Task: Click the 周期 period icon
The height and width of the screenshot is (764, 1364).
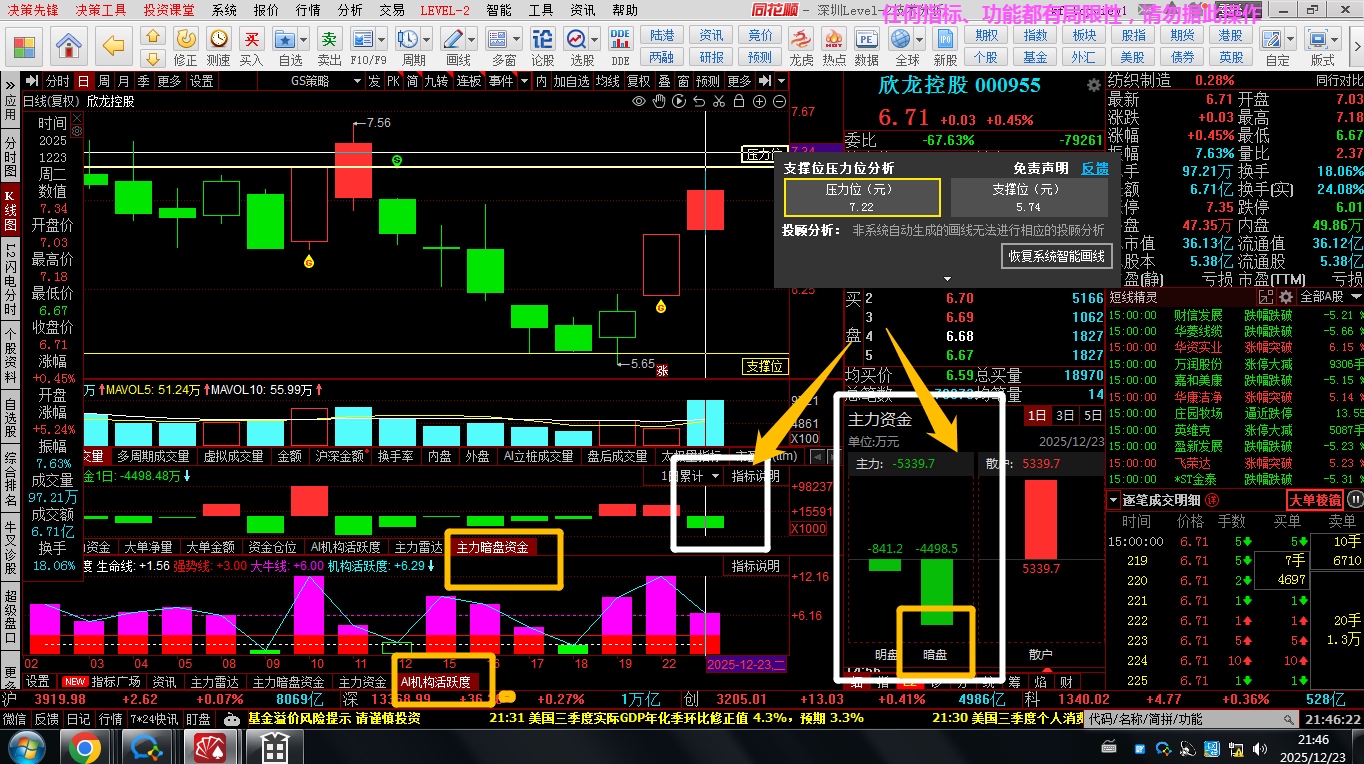Action: point(408,39)
